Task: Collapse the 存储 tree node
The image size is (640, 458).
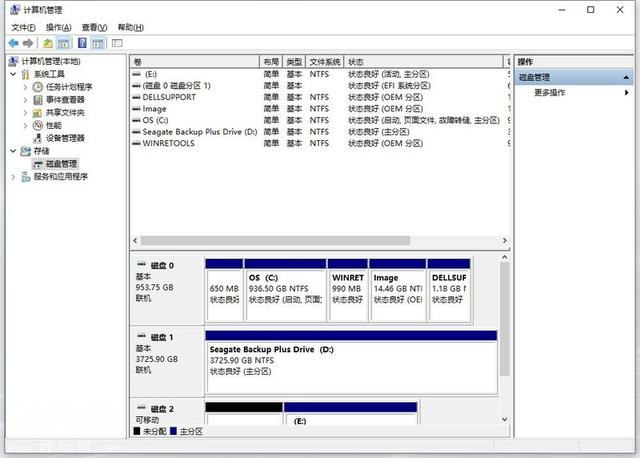Action: click(x=13, y=151)
